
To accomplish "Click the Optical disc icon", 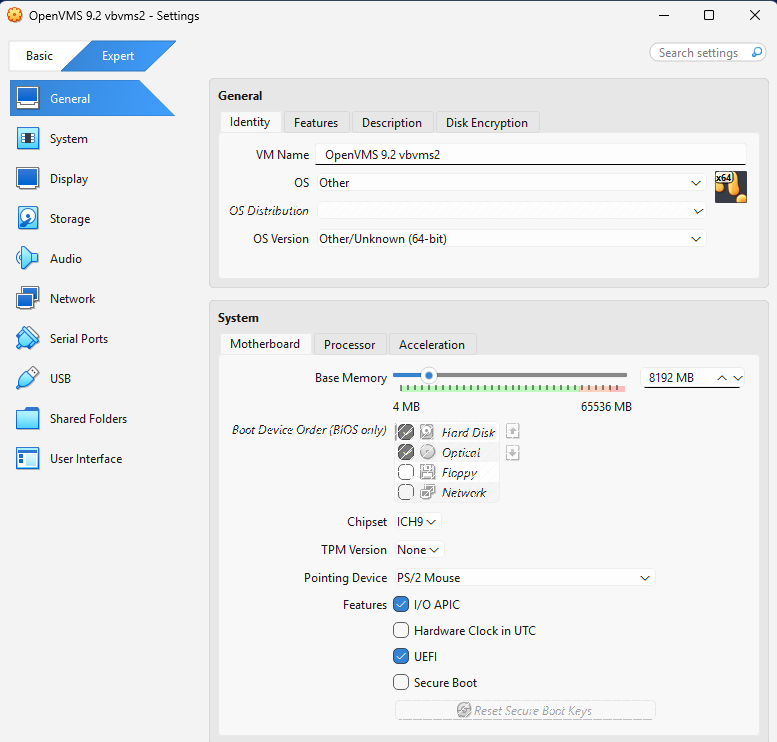I will point(427,452).
